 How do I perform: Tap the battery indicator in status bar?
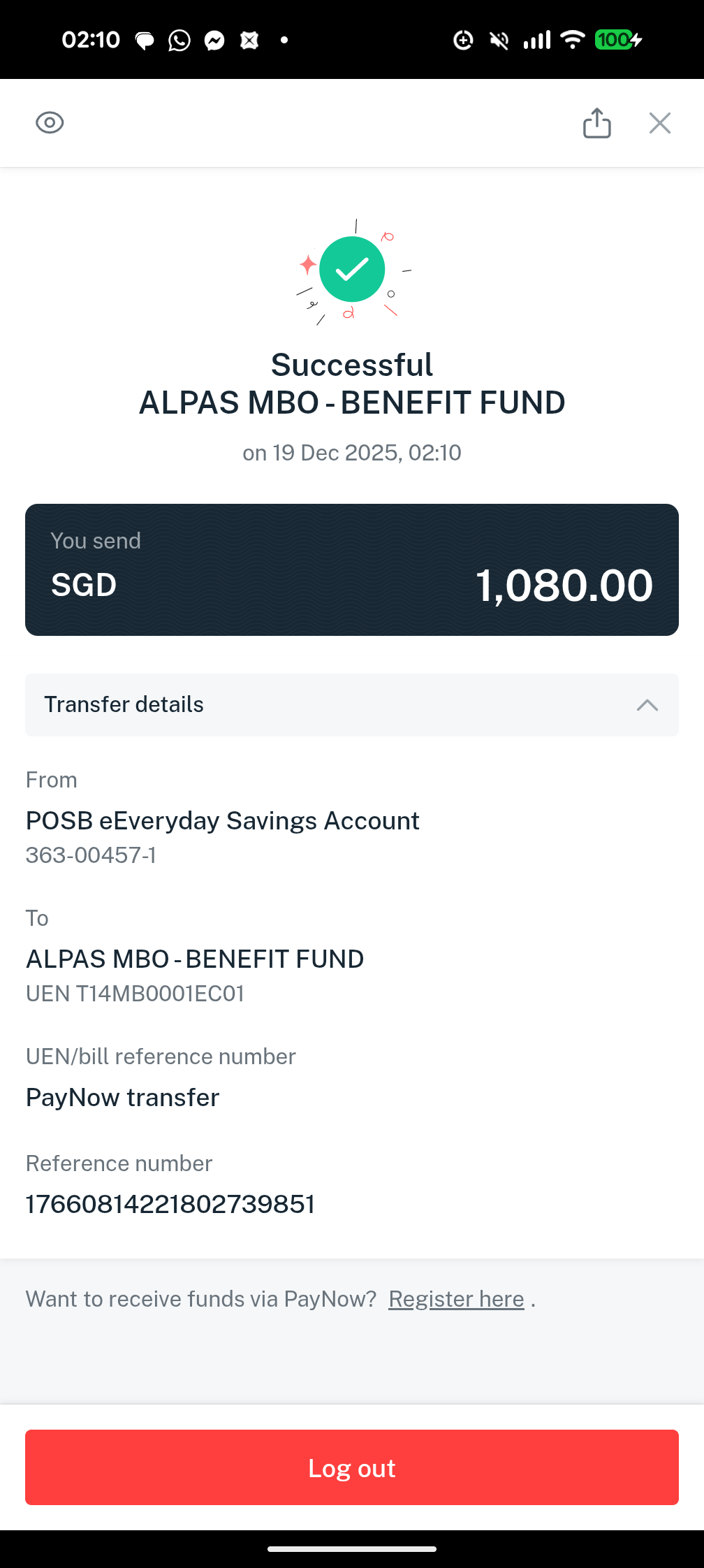[x=618, y=40]
